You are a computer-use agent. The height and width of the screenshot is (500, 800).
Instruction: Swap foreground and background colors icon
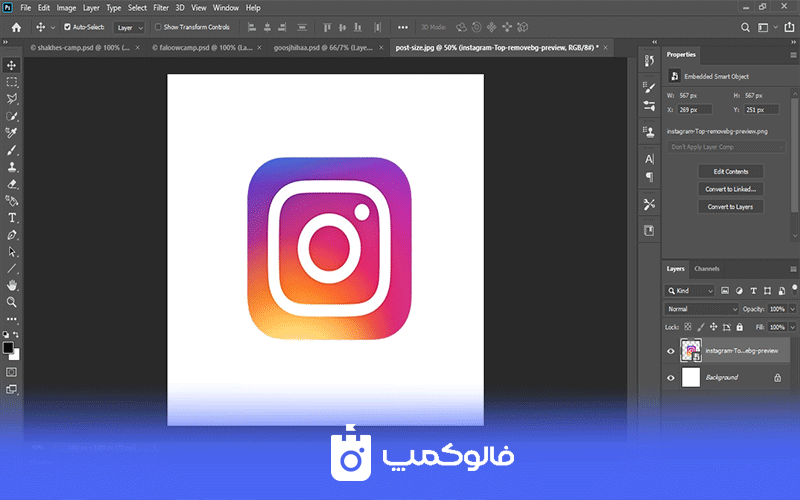coord(16,335)
